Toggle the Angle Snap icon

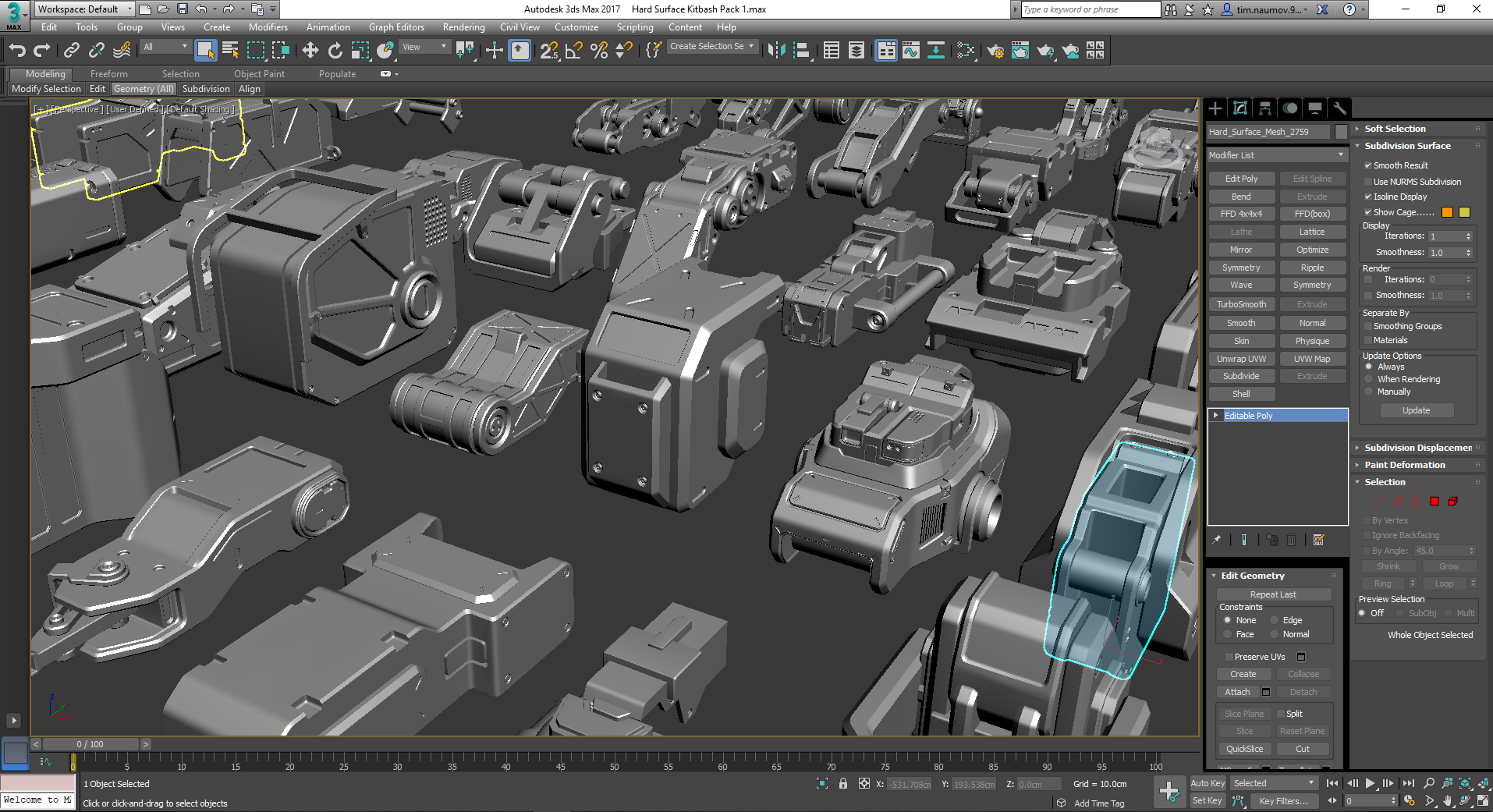(x=574, y=51)
